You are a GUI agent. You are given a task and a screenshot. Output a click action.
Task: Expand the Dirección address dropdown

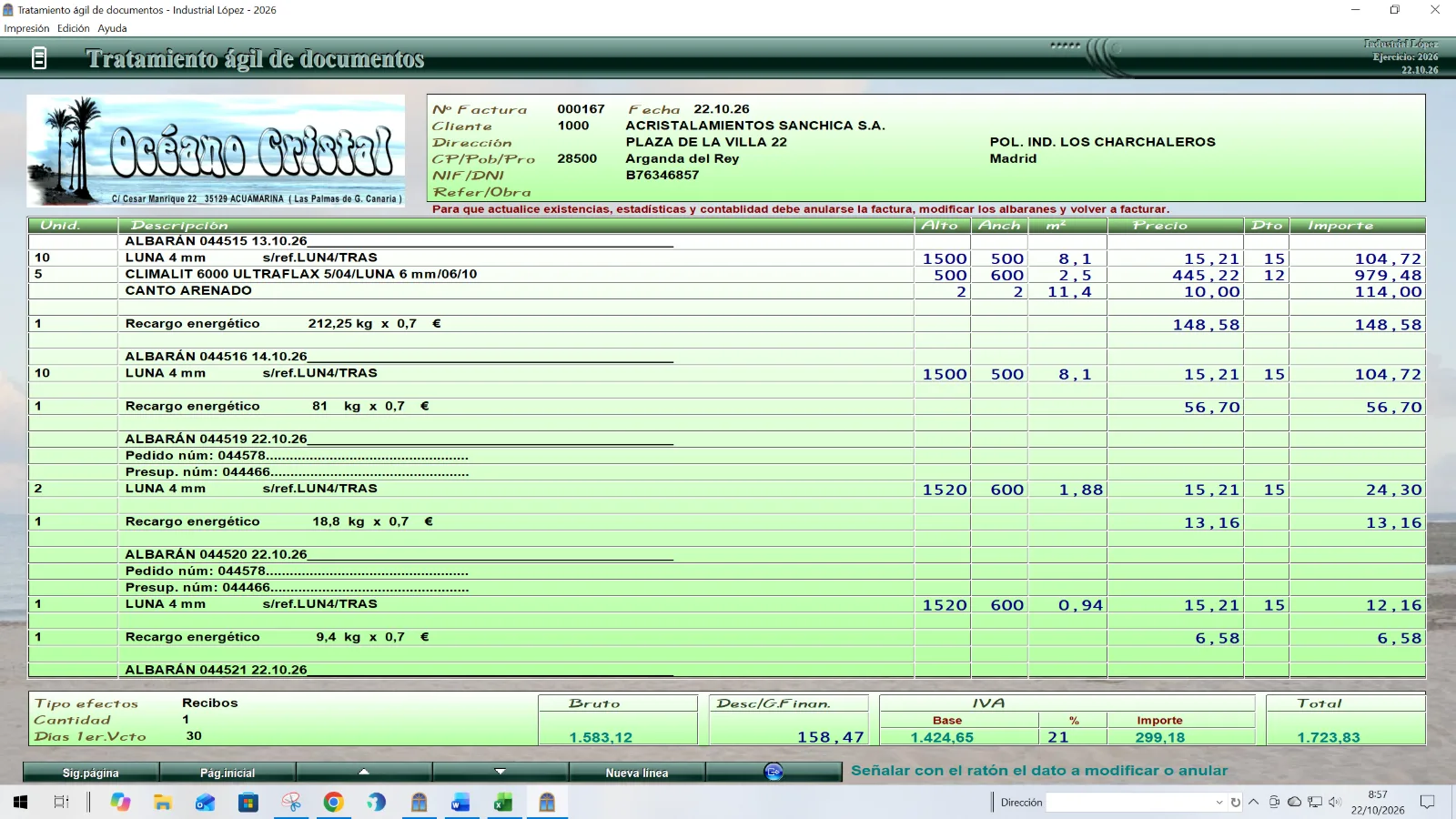1218,802
